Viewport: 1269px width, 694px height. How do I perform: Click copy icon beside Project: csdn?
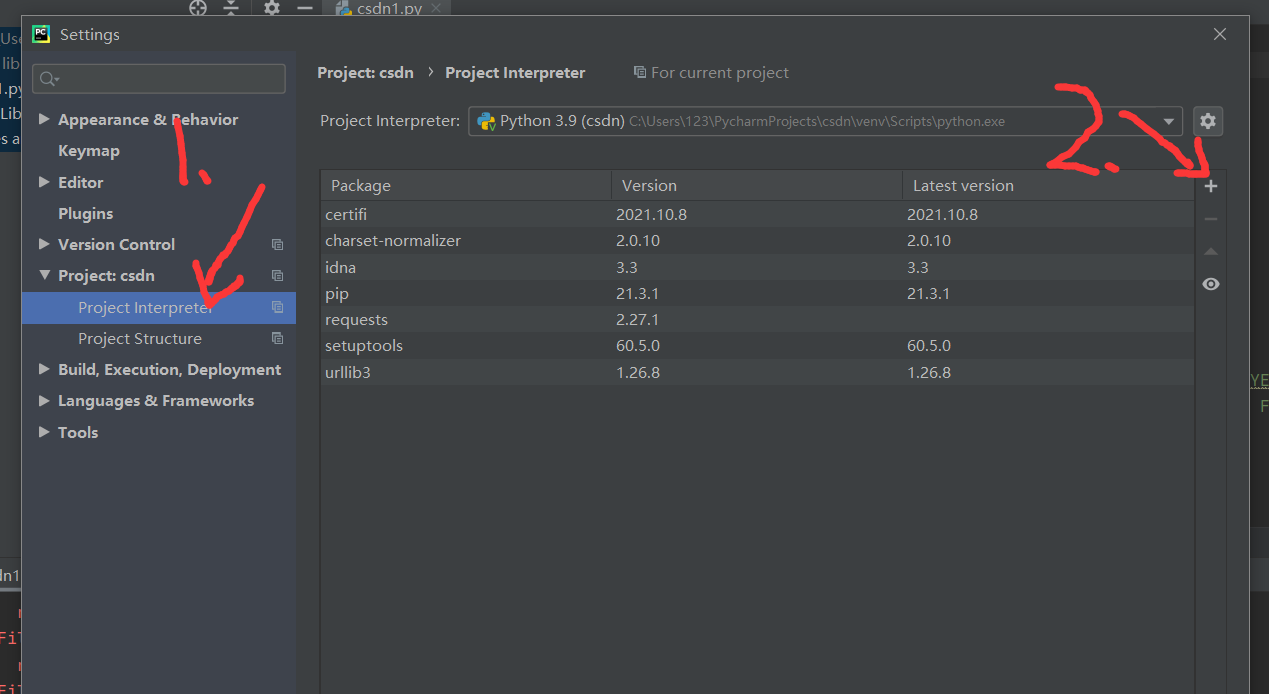[277, 276]
